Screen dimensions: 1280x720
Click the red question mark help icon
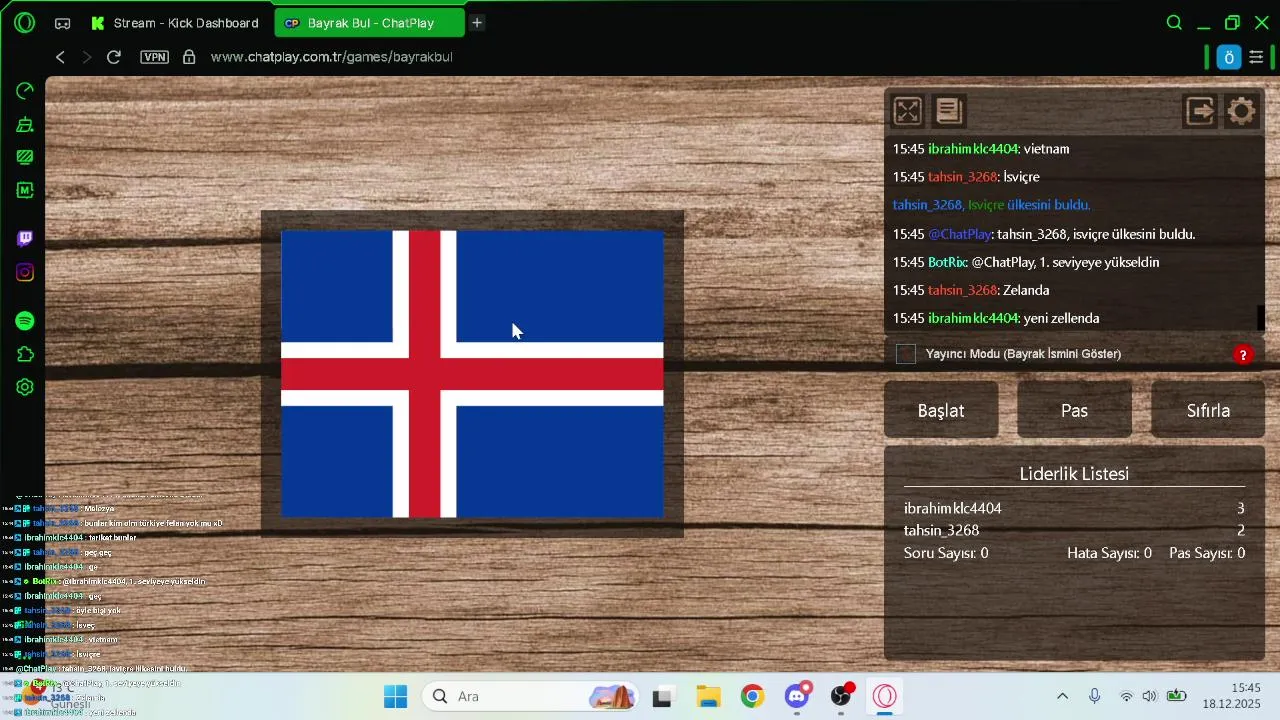(1243, 355)
